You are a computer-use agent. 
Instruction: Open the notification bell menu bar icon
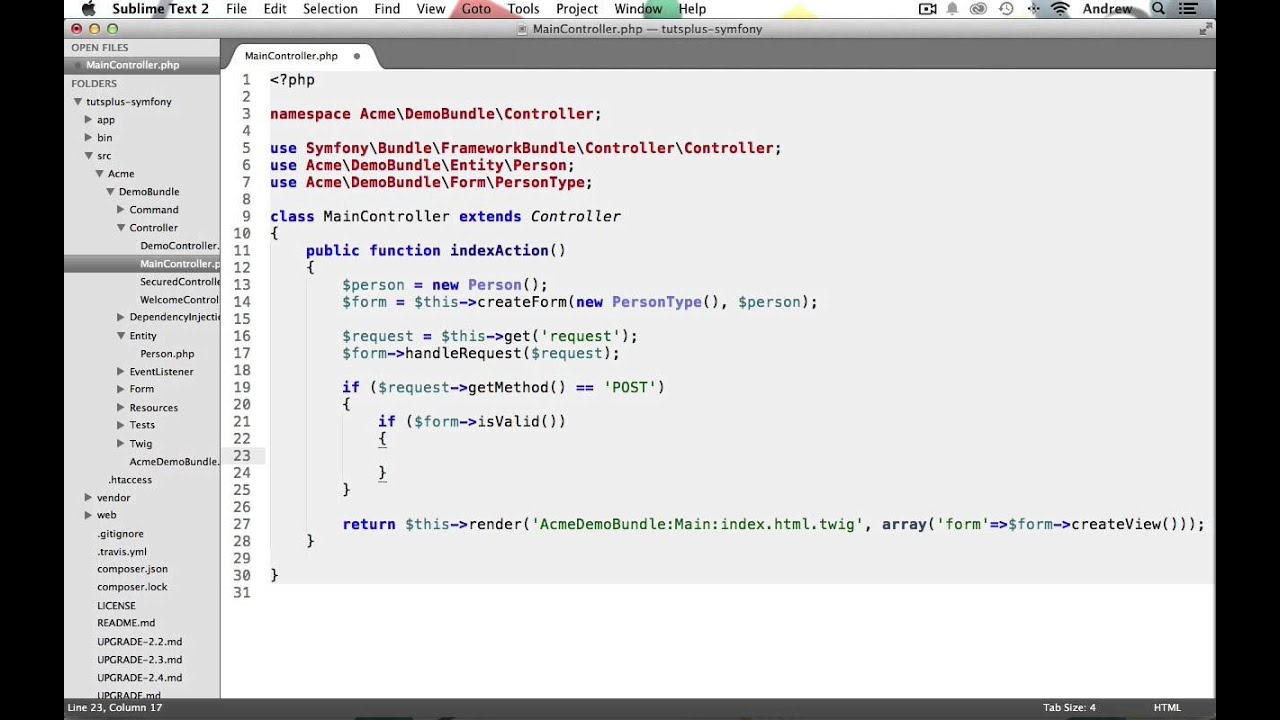click(x=953, y=9)
